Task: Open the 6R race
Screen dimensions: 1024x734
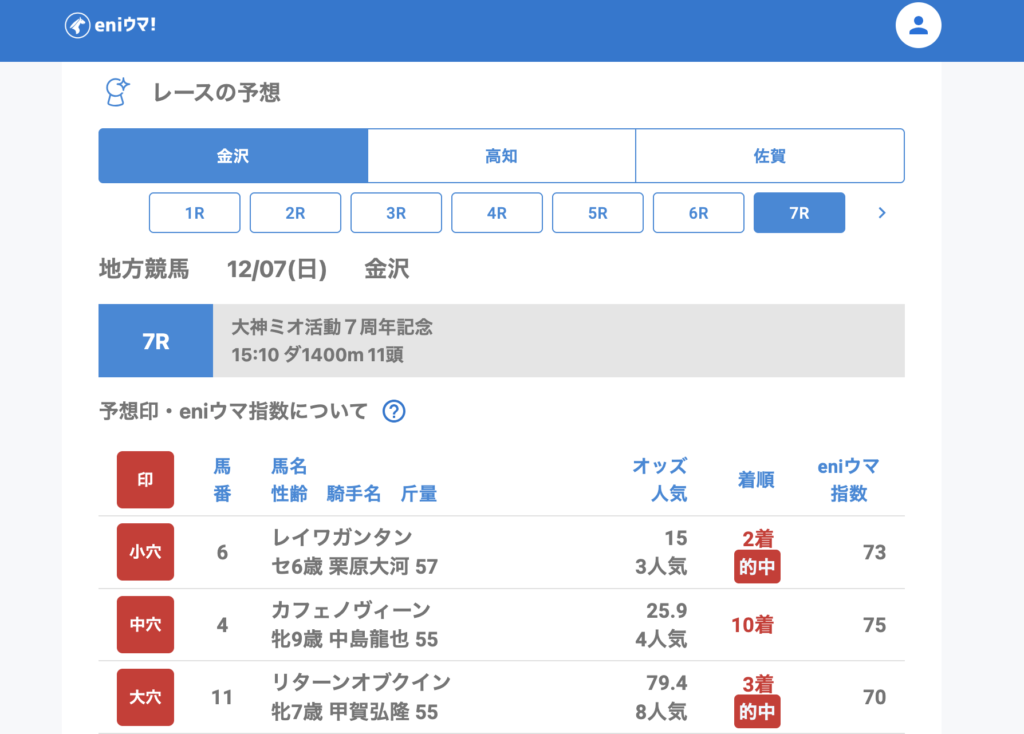Action: [x=698, y=213]
